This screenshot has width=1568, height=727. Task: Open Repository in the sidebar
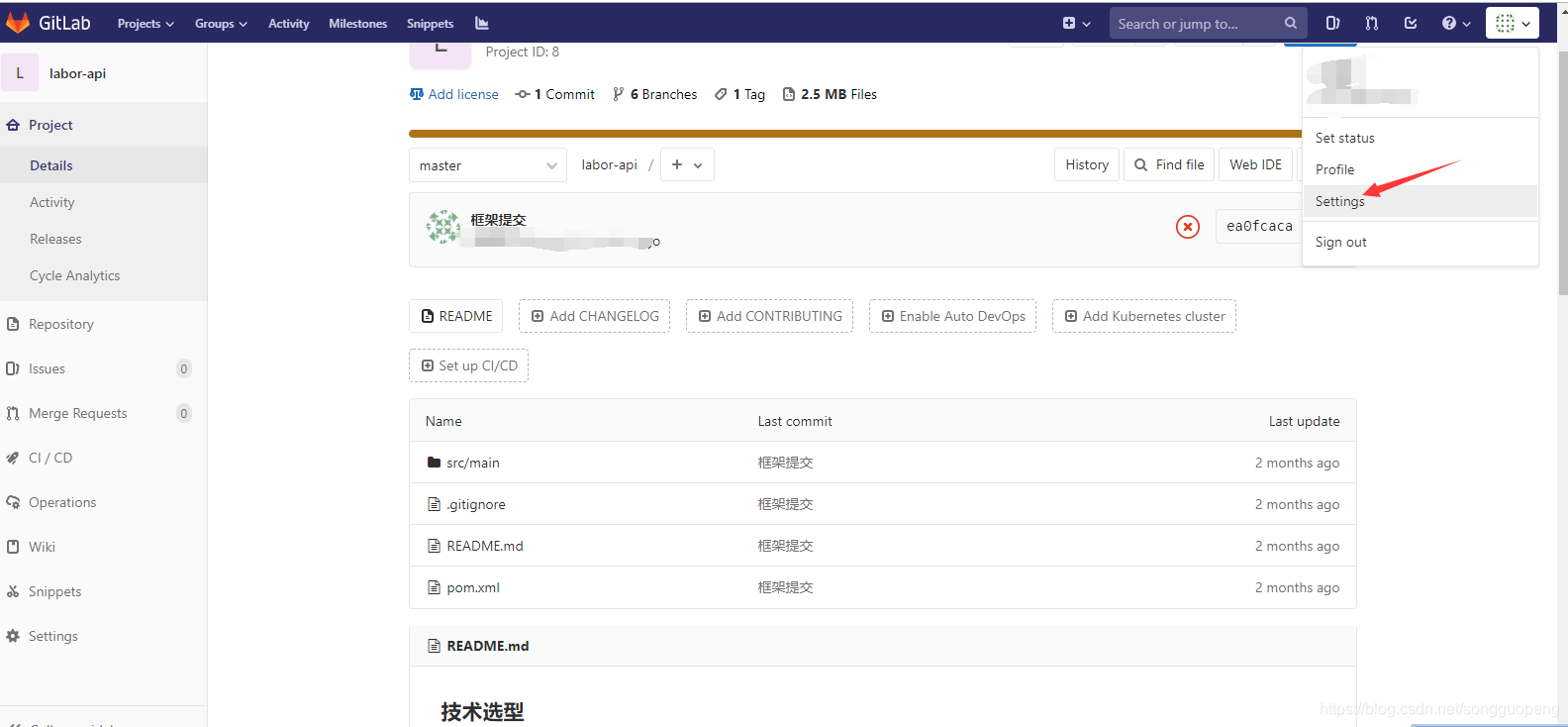pyautogui.click(x=103, y=324)
